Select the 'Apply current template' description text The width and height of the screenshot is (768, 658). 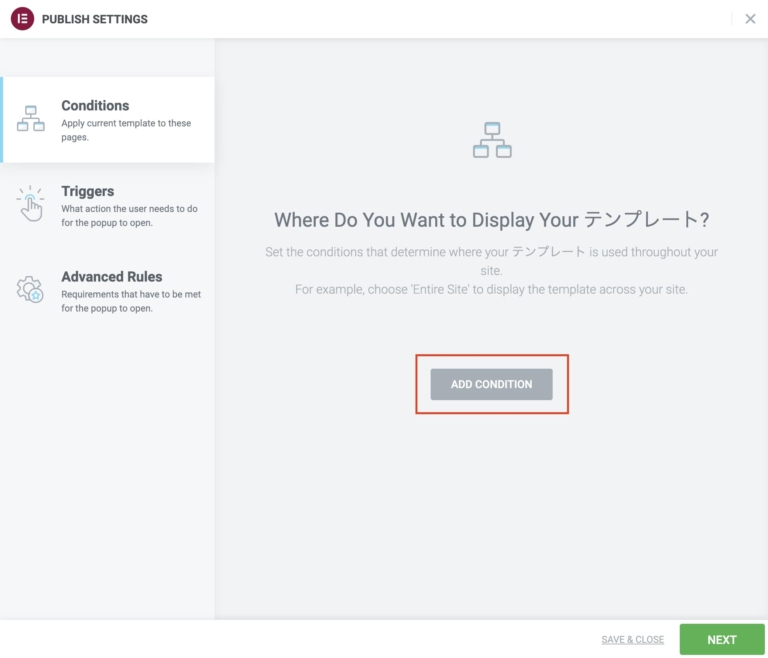(x=126, y=130)
